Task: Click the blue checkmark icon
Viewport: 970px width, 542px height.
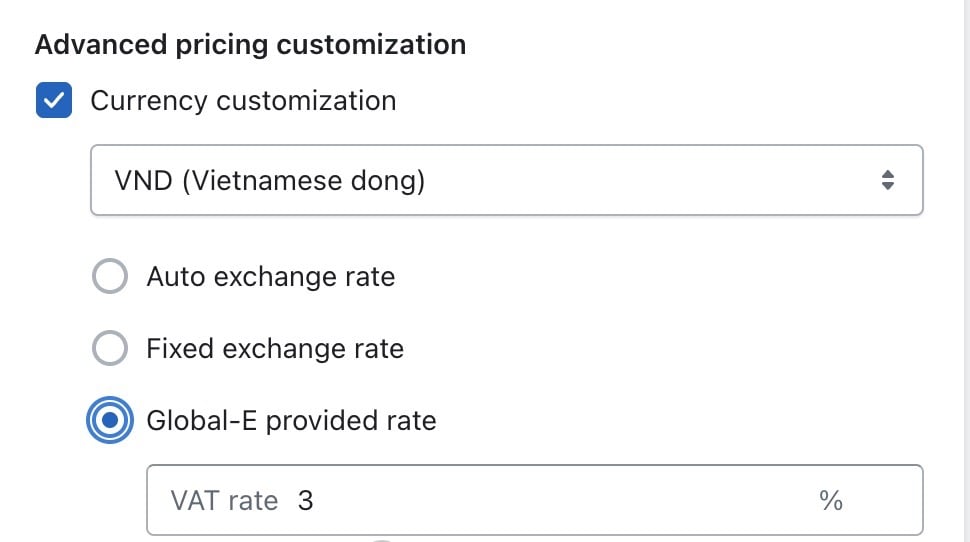Action: pos(54,100)
